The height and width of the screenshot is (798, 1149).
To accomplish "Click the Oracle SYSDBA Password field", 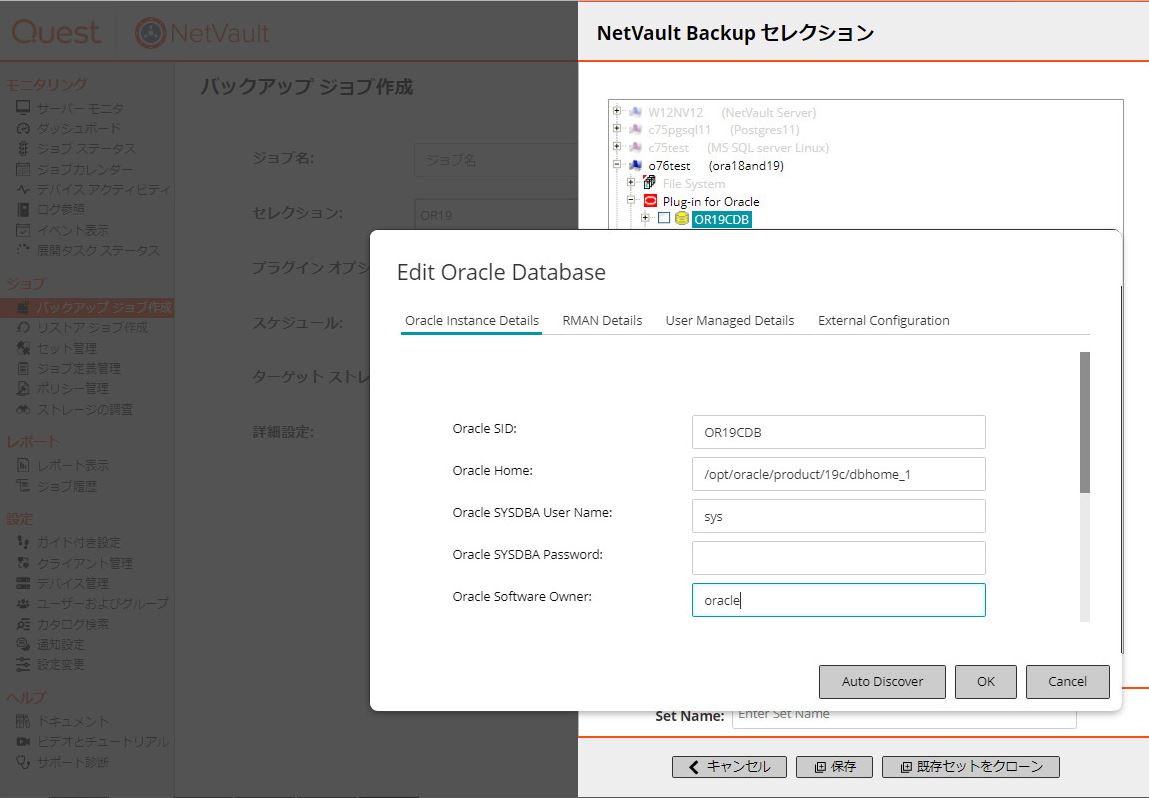I will pos(838,558).
